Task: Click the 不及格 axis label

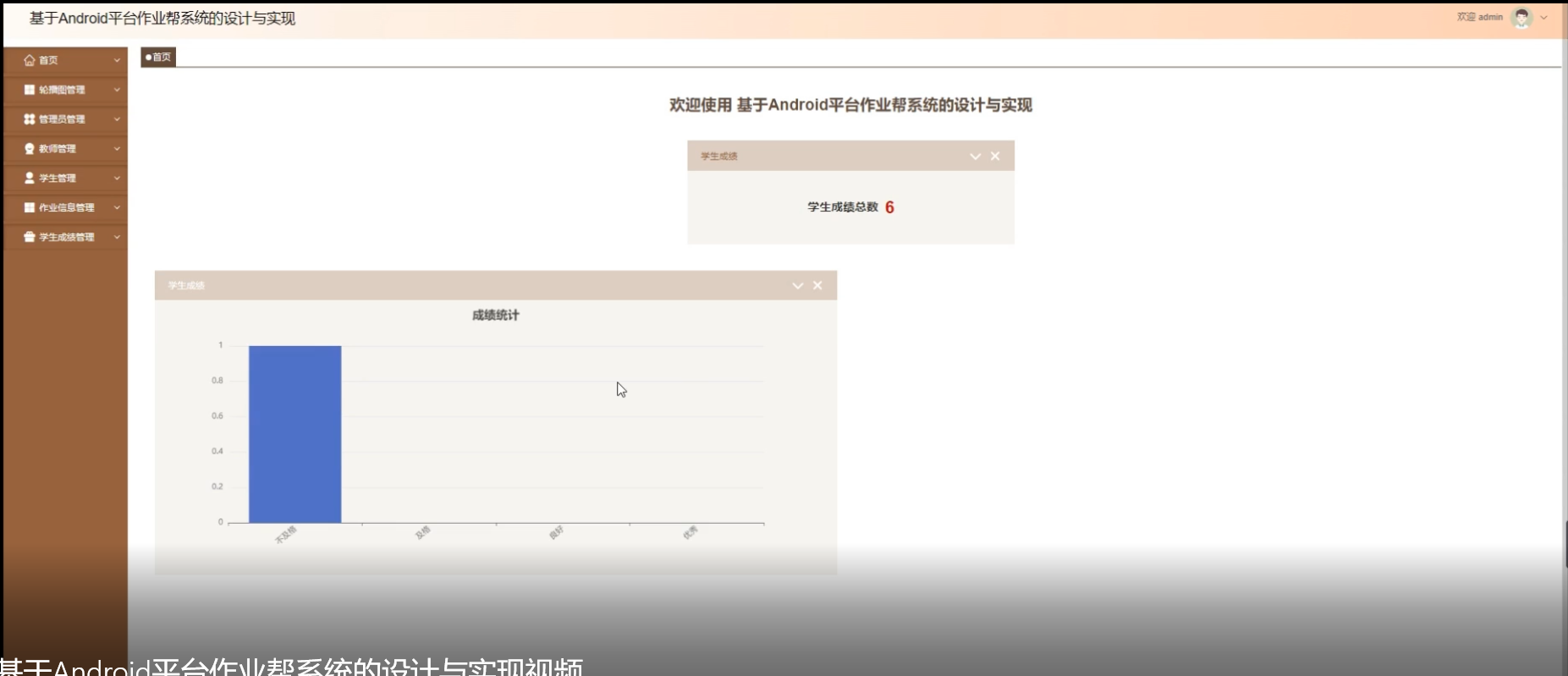Action: pyautogui.click(x=285, y=535)
